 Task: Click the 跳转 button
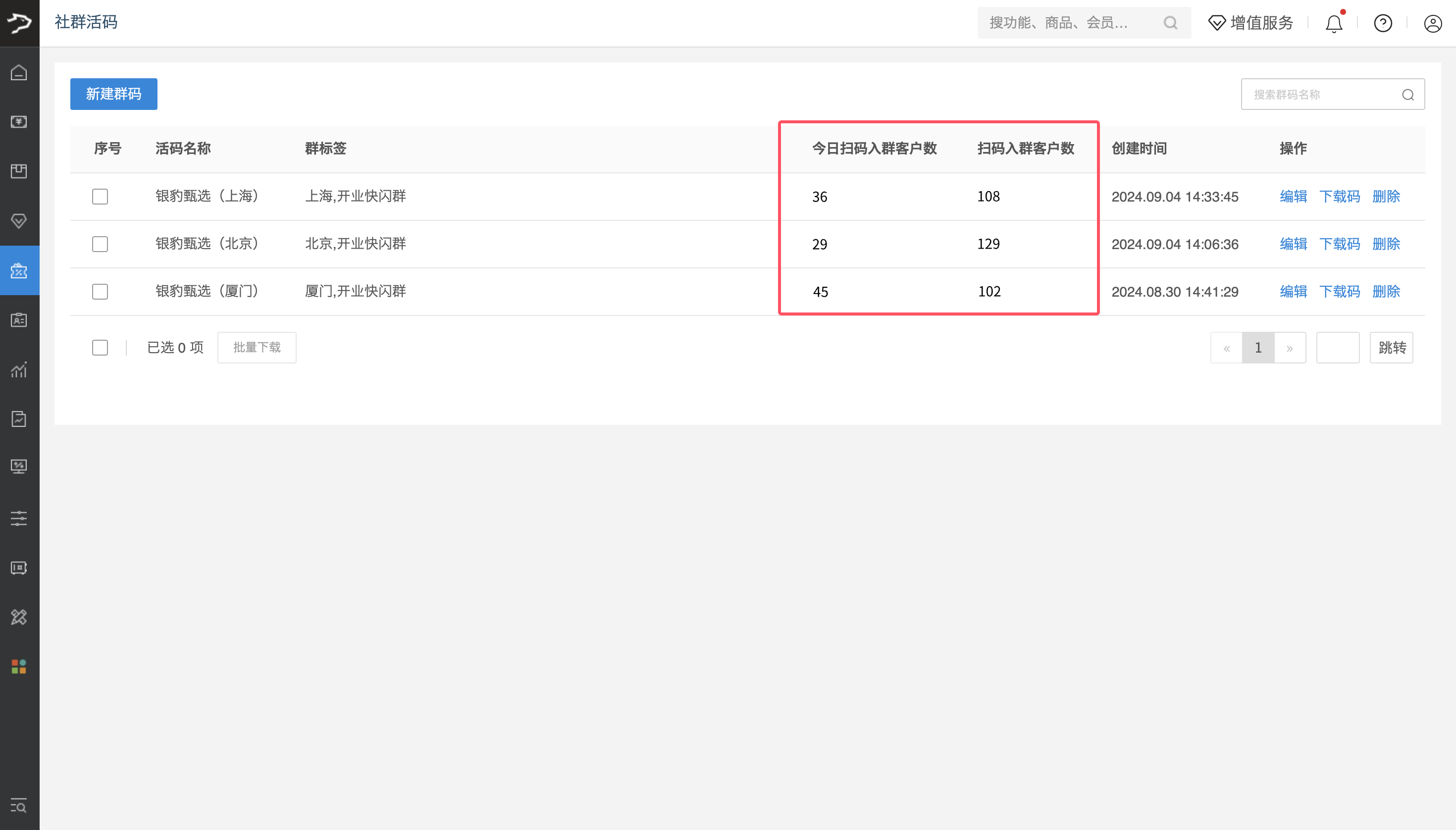[x=1392, y=348]
